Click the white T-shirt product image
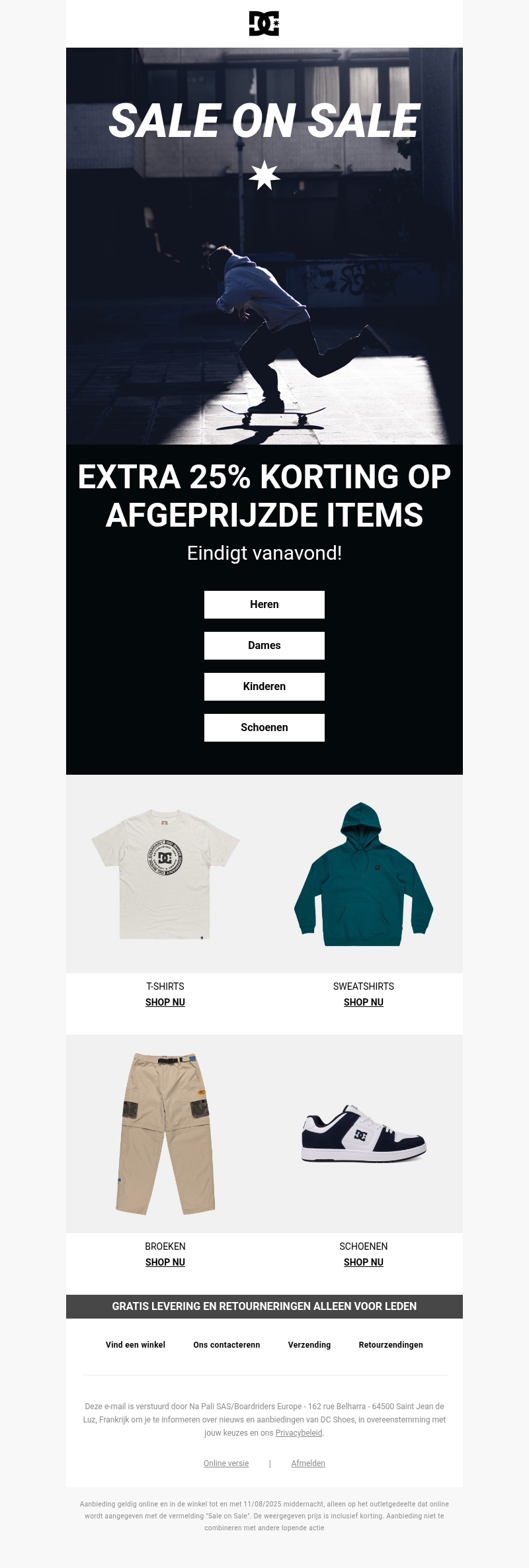 coord(165,873)
